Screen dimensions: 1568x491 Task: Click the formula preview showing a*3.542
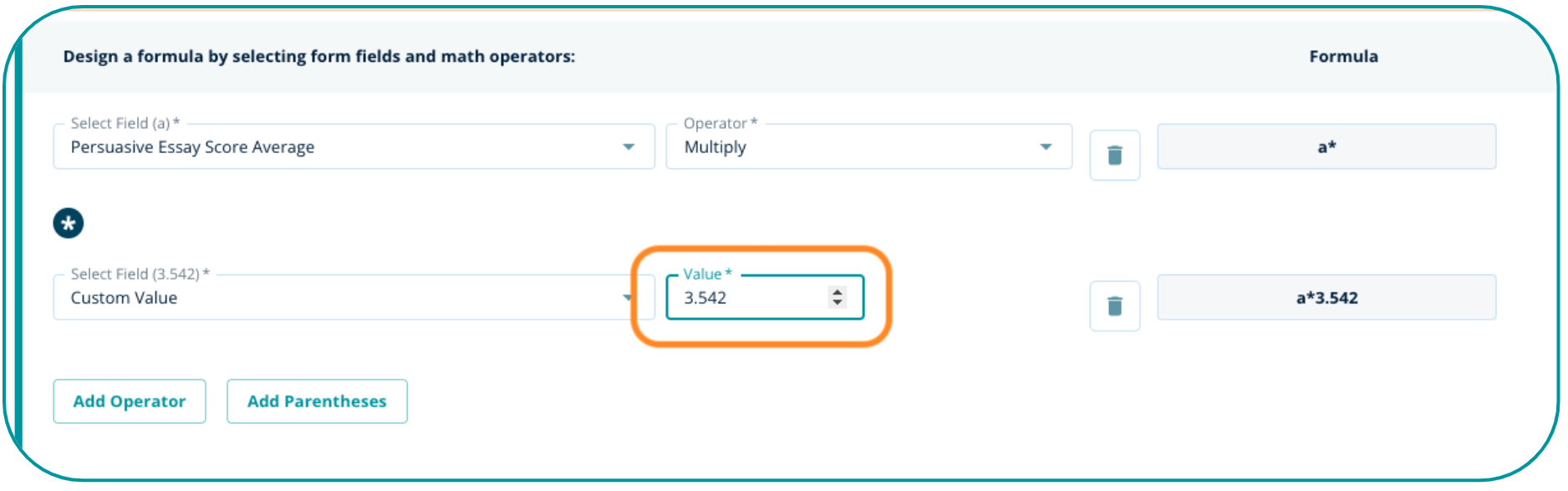pyautogui.click(x=1326, y=298)
